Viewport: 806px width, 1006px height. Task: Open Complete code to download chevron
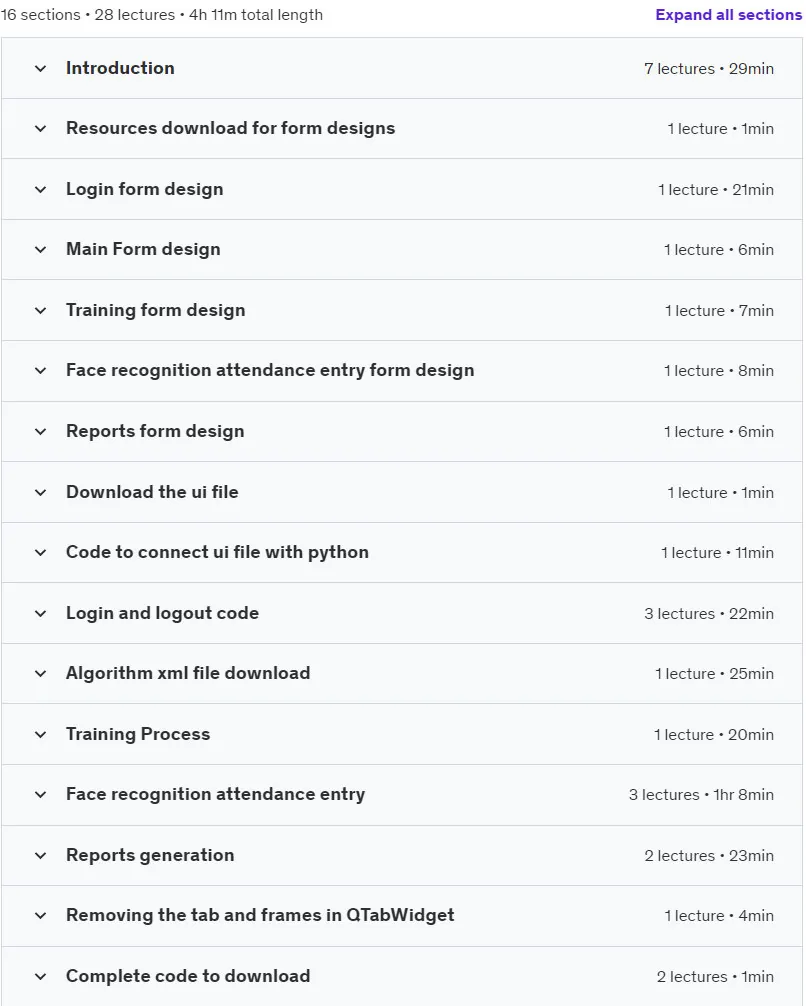[x=40, y=976]
